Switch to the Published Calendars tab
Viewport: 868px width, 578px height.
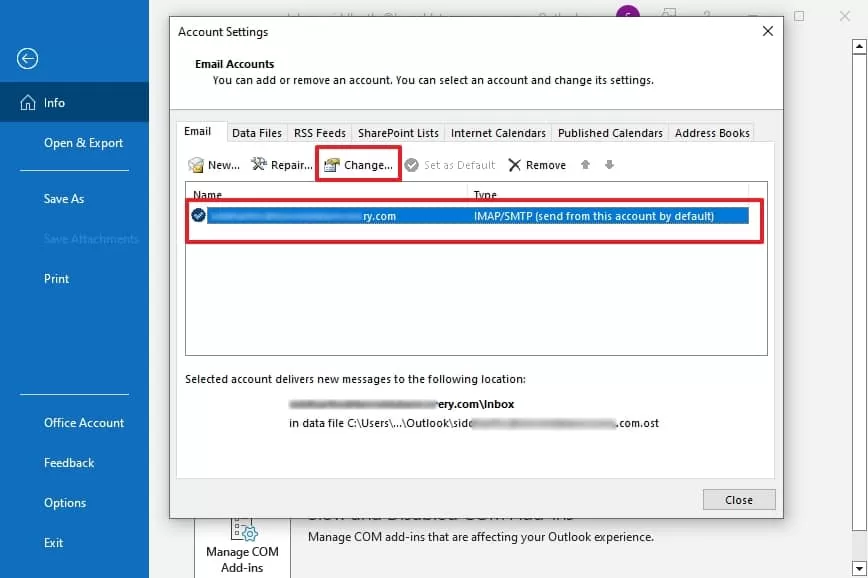click(x=610, y=133)
